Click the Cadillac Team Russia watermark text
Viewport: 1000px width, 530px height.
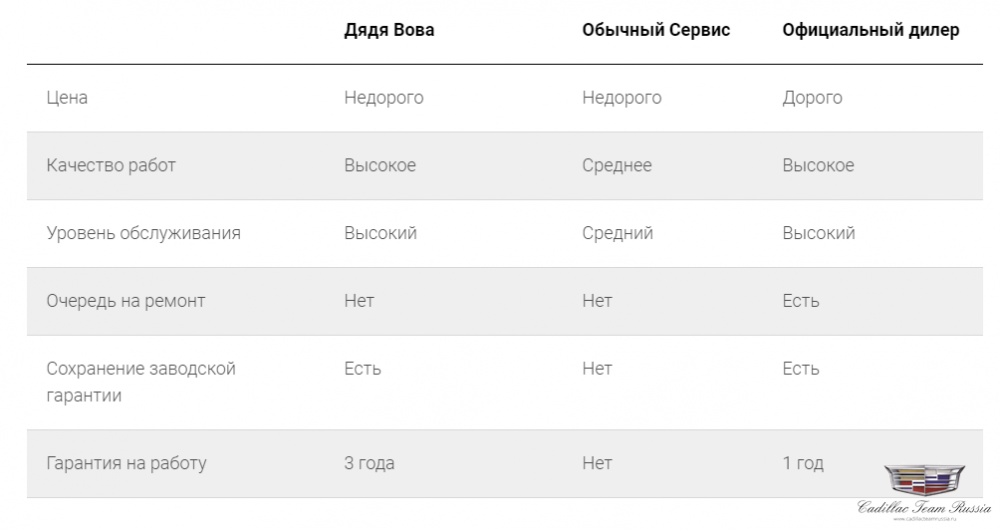point(924,507)
